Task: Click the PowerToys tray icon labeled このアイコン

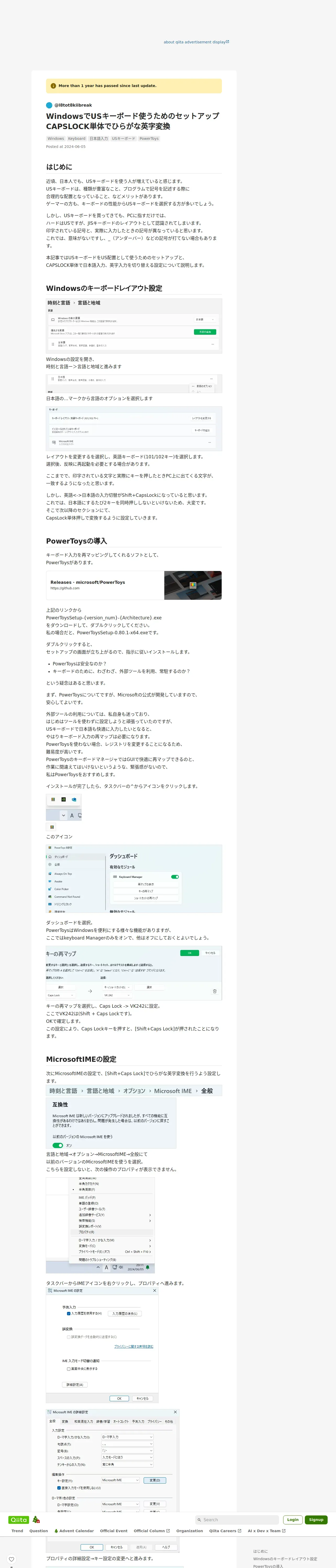Action: (52, 827)
